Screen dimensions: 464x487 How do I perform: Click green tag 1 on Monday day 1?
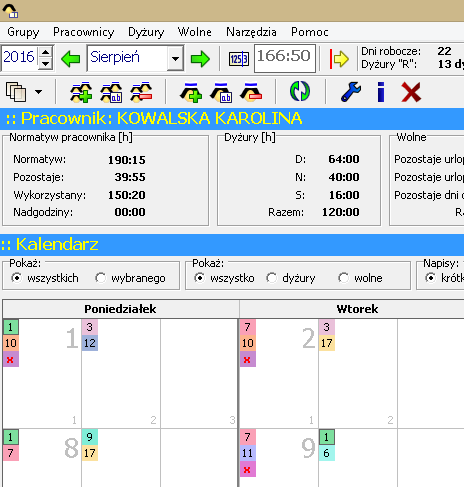pos(11,327)
